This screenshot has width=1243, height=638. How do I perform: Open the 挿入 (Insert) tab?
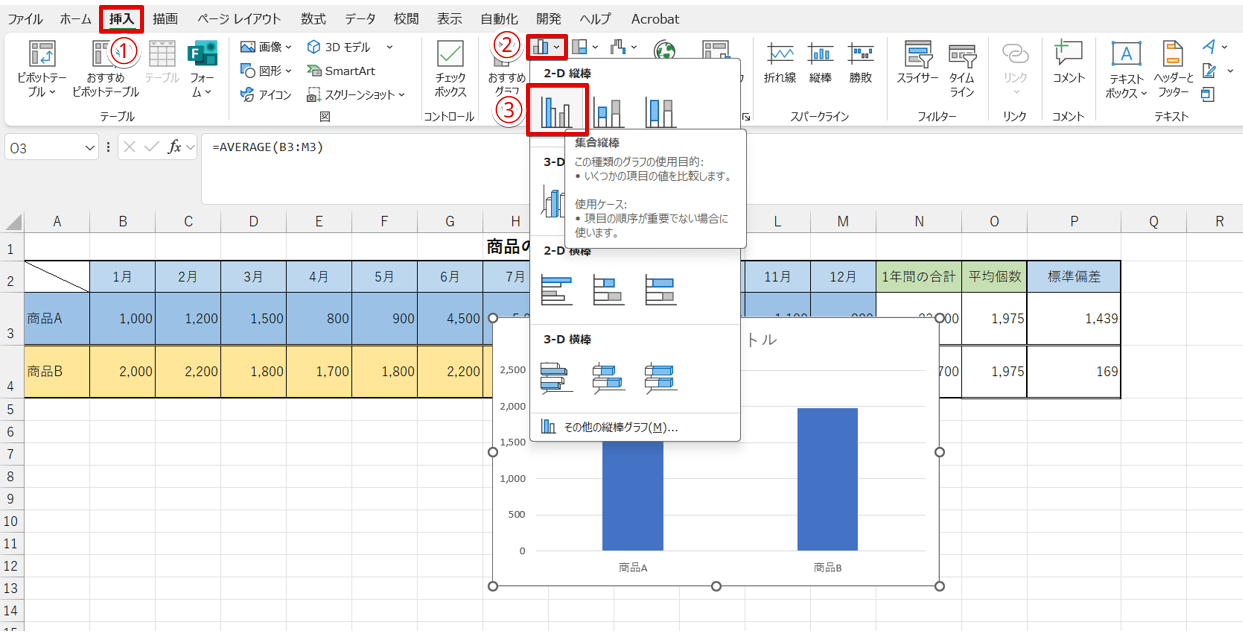pos(121,19)
